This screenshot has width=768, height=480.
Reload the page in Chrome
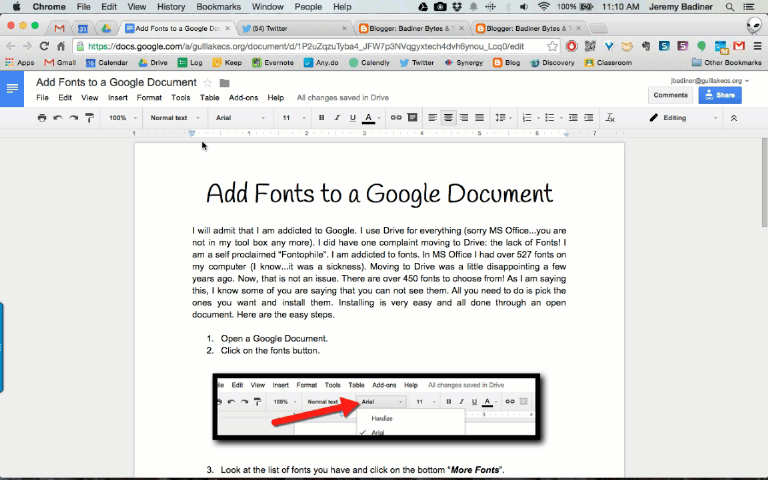(x=44, y=46)
